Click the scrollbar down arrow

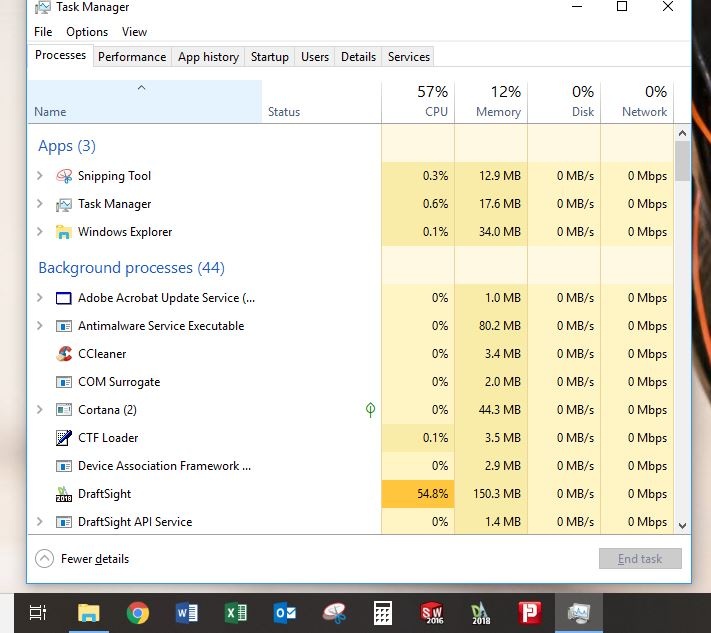(682, 526)
